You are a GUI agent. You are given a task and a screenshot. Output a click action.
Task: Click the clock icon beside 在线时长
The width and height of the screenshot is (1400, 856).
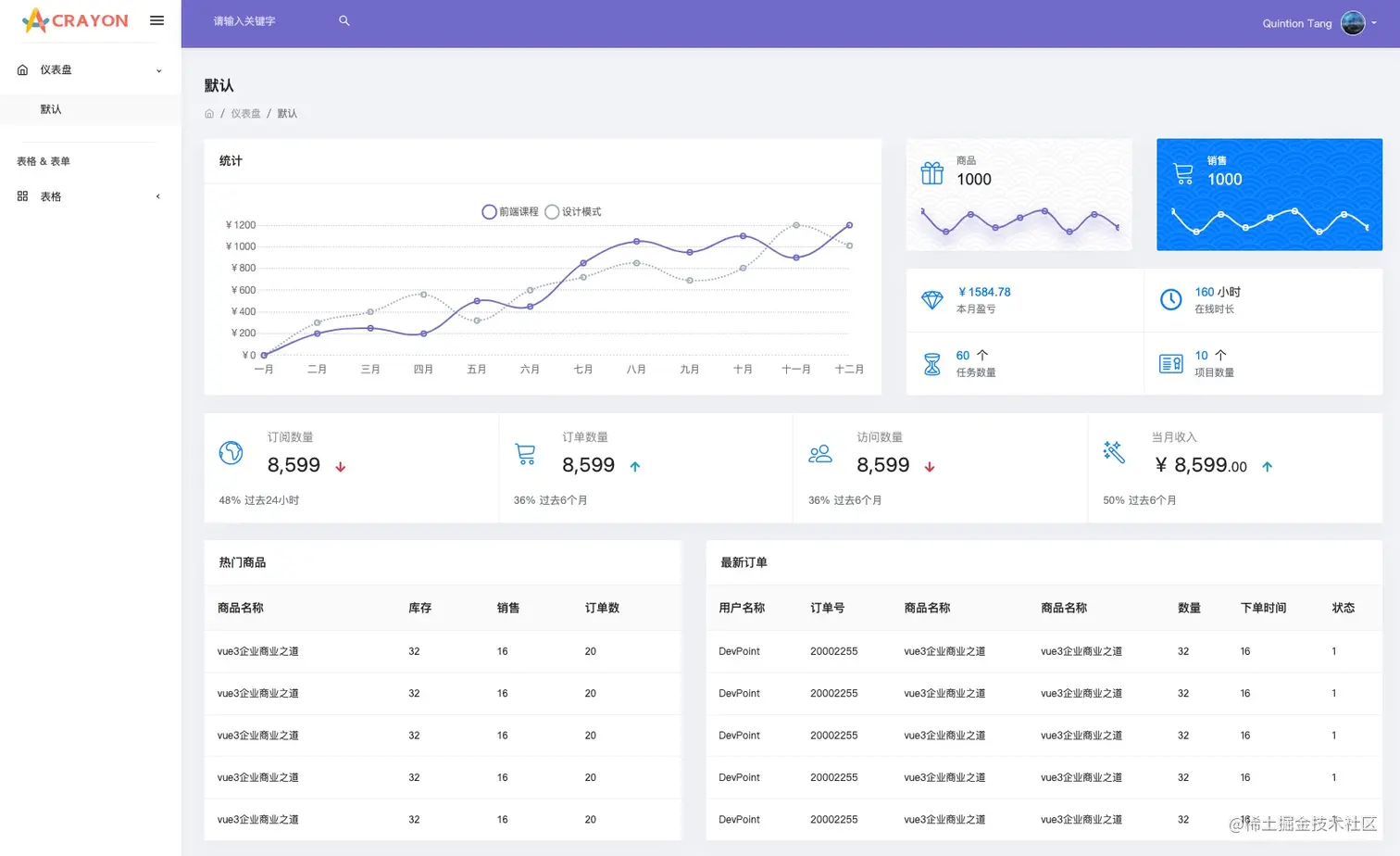coord(1171,299)
